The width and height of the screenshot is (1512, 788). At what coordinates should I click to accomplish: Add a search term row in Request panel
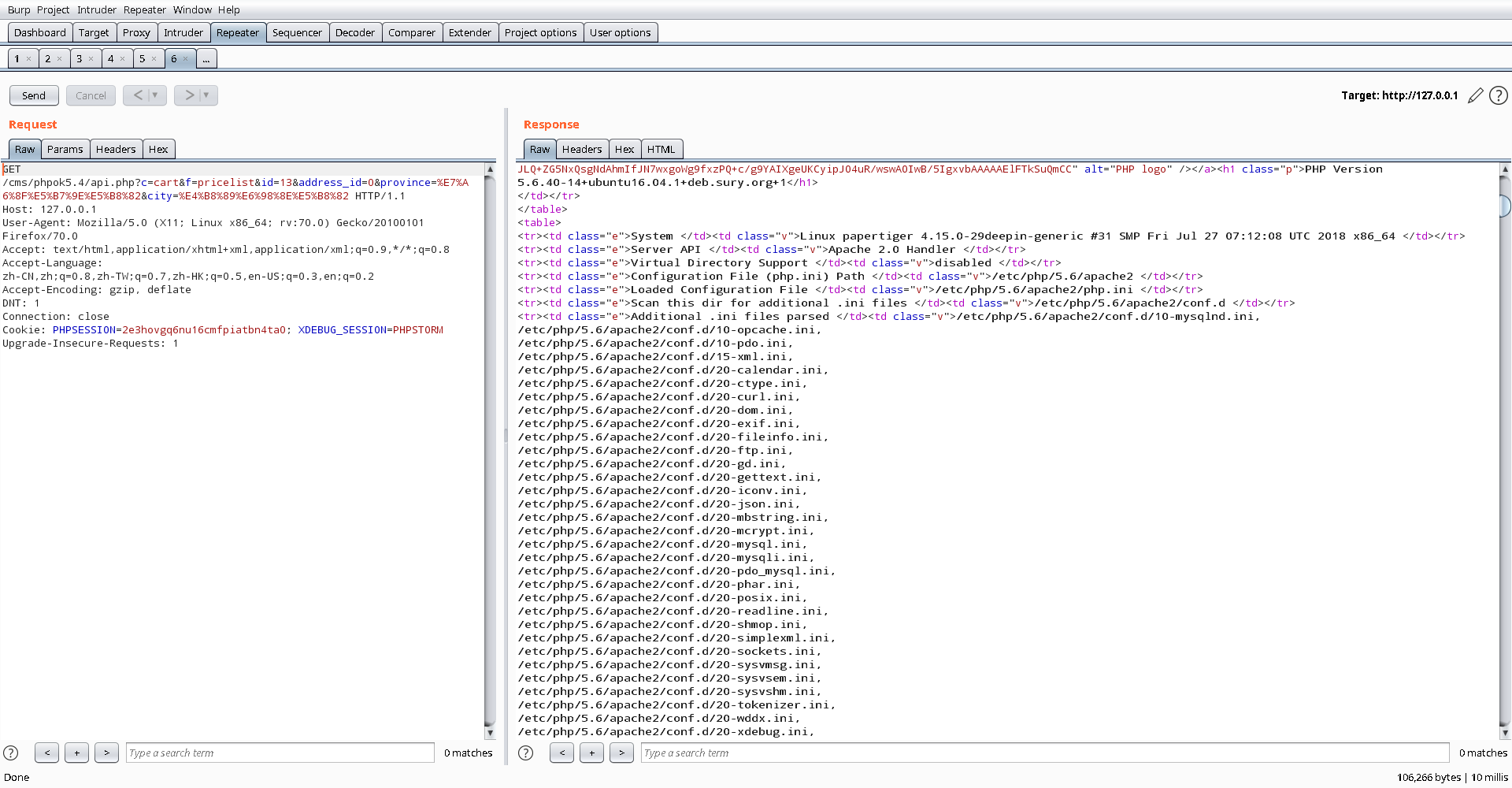76,753
